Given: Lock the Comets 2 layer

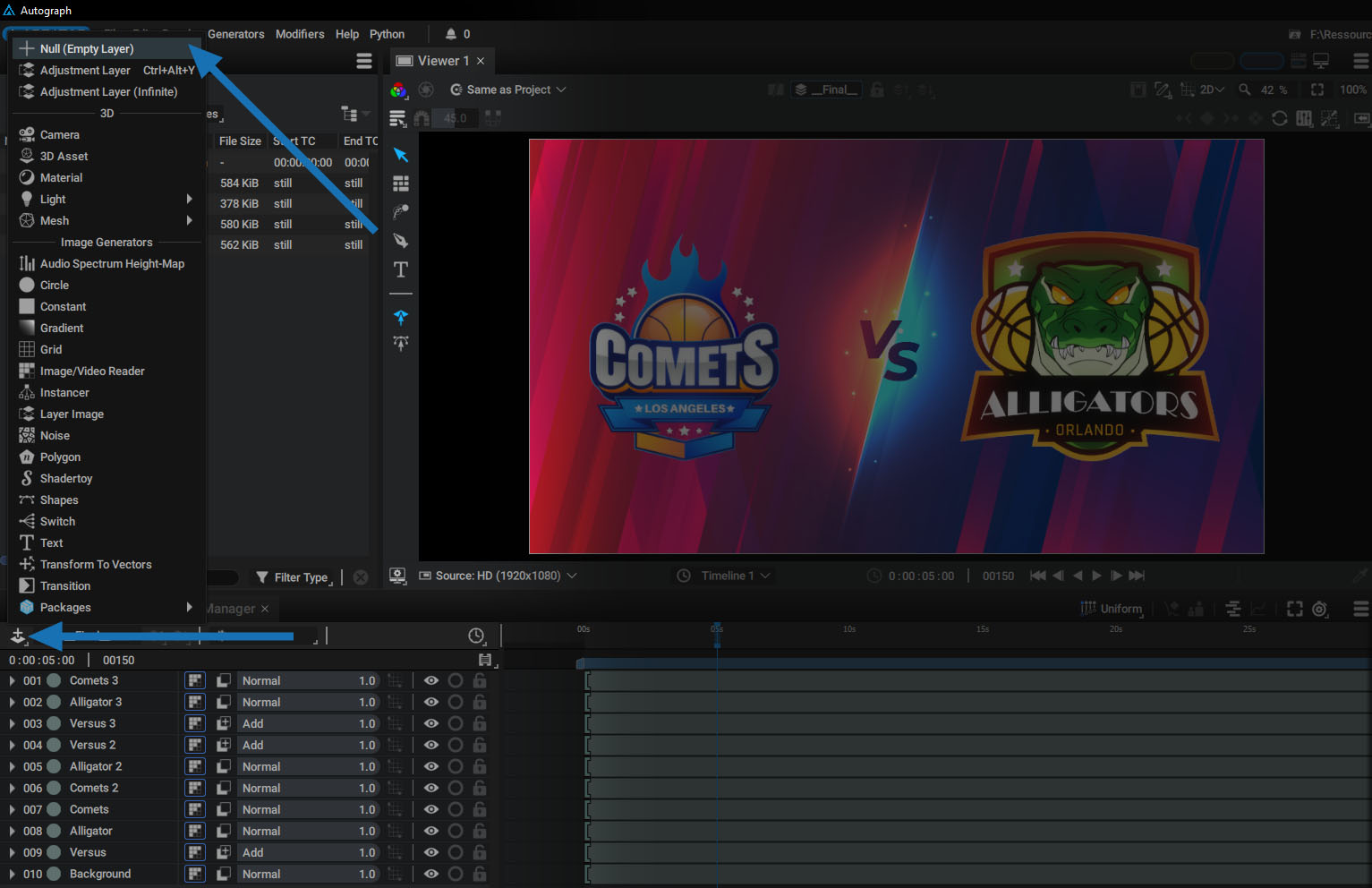Looking at the screenshot, I should (x=480, y=788).
